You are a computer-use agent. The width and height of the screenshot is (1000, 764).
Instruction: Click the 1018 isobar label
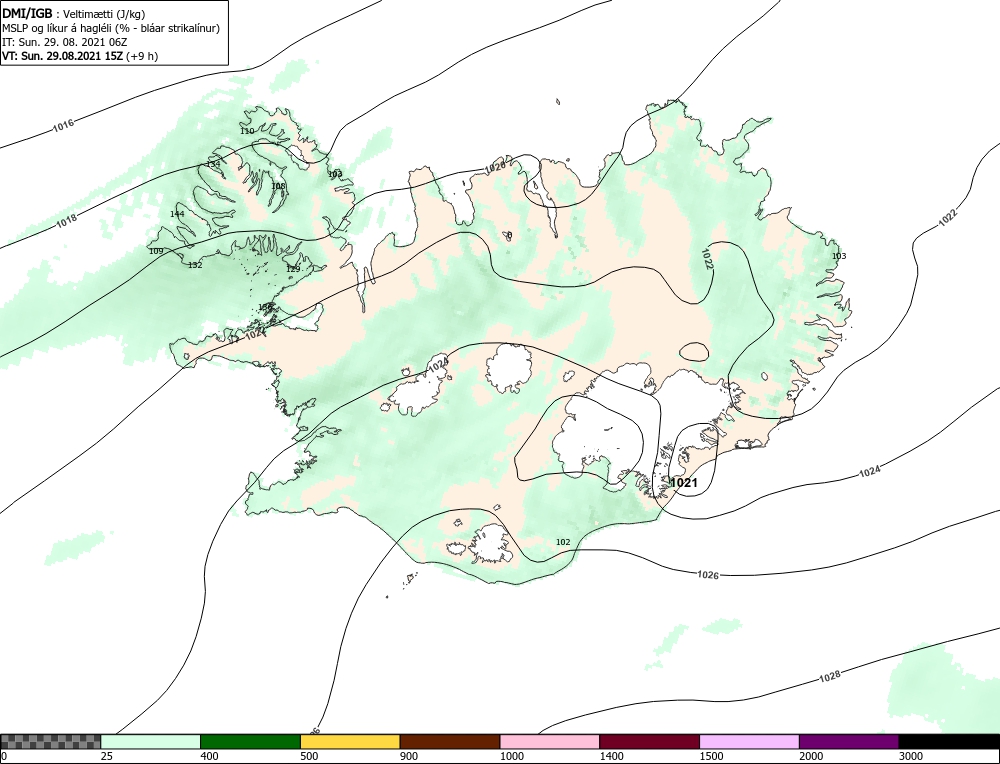pos(66,221)
